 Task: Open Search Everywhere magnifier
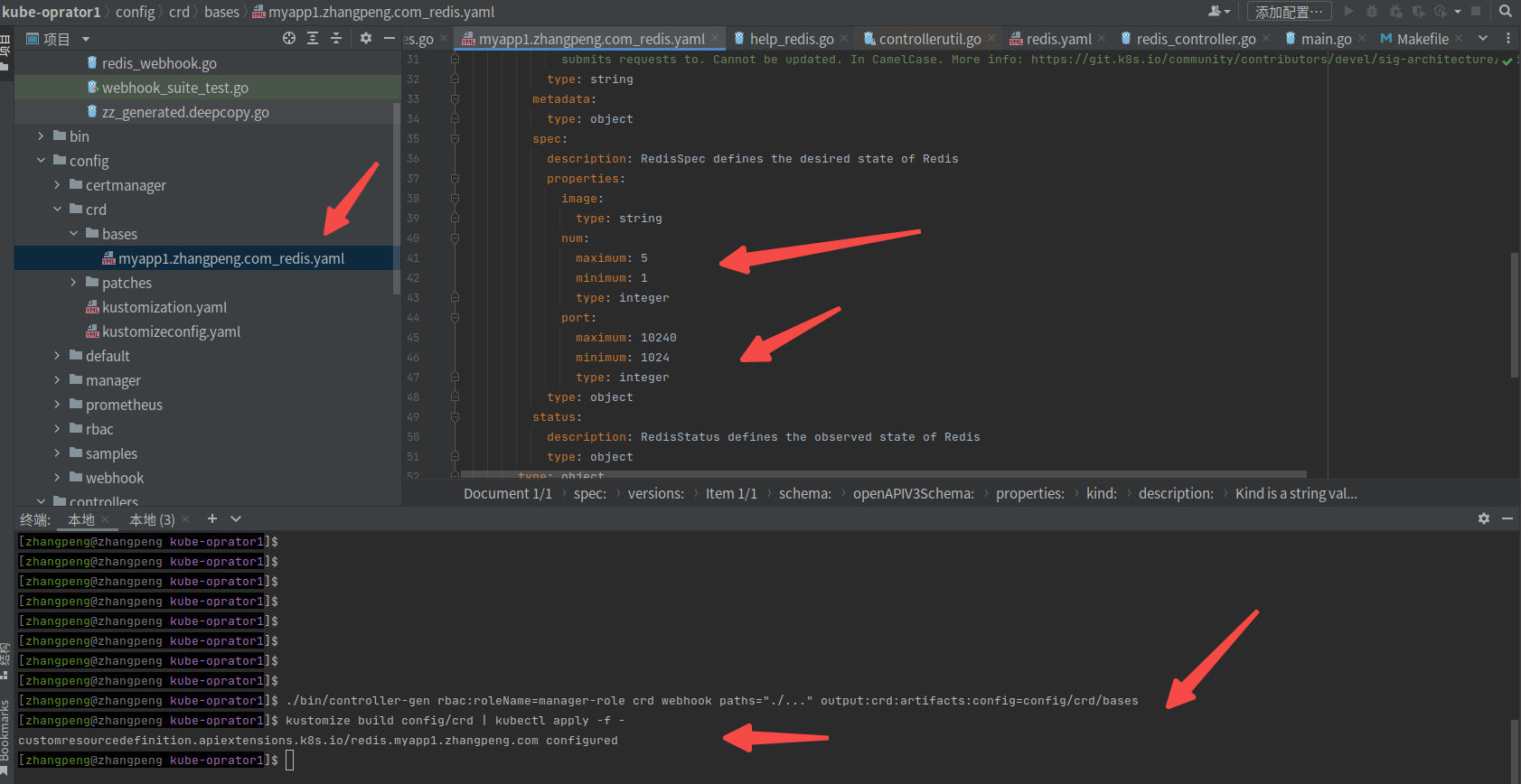pos(1505,12)
